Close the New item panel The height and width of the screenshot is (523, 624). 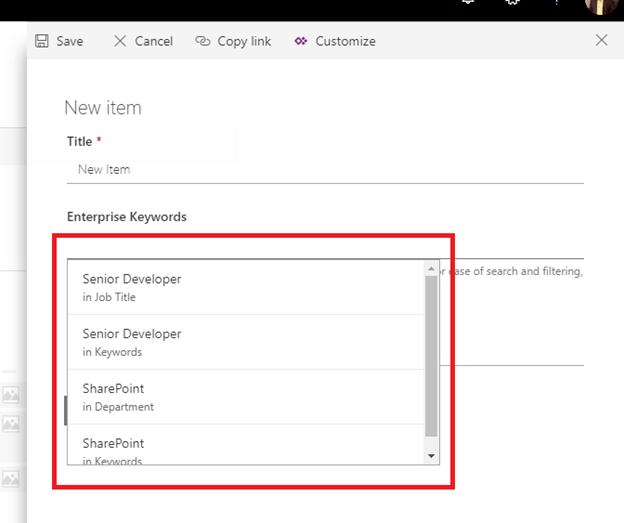(601, 40)
